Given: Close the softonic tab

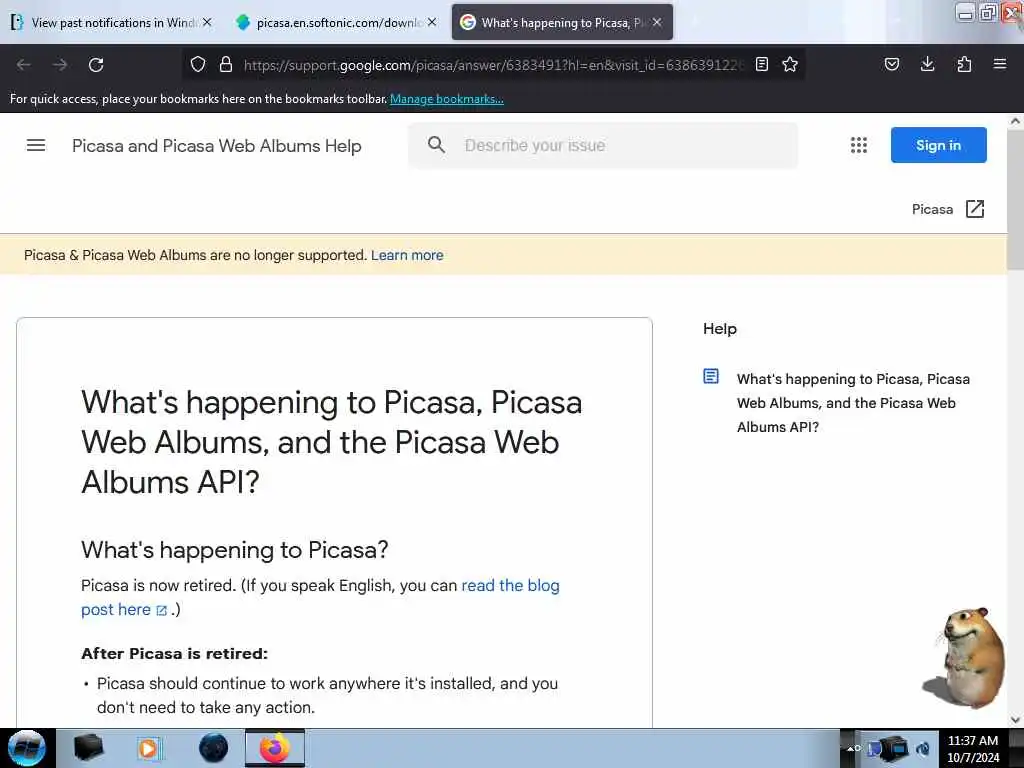Looking at the screenshot, I should tap(432, 22).
